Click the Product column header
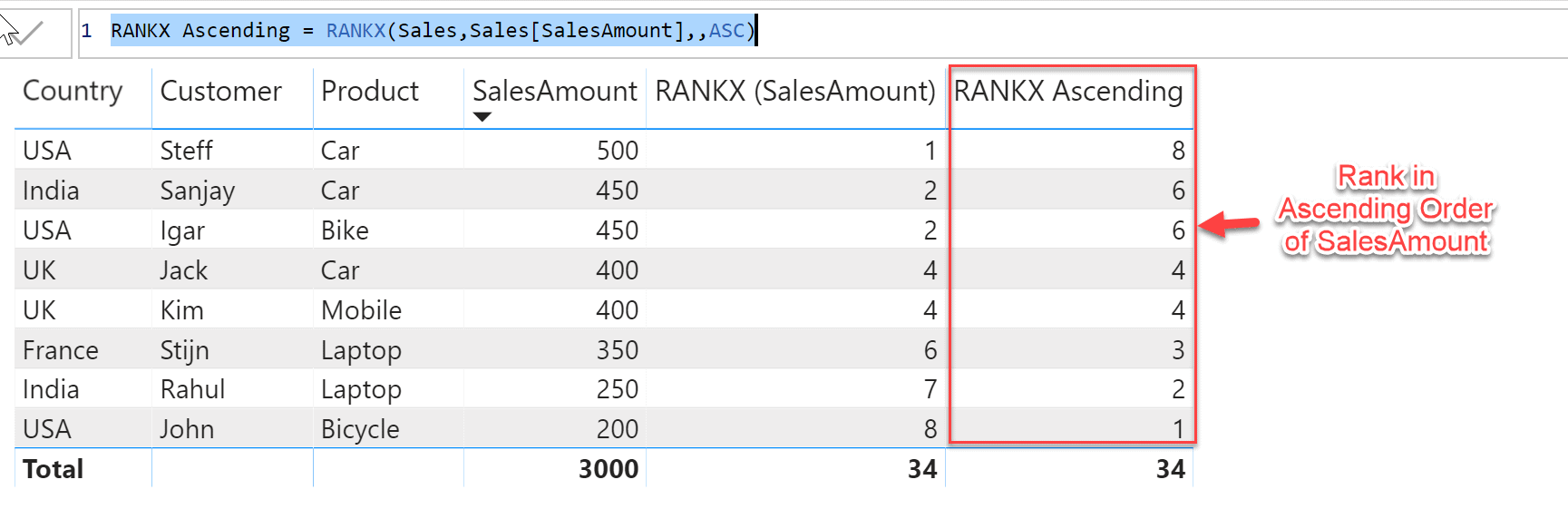 tap(370, 91)
